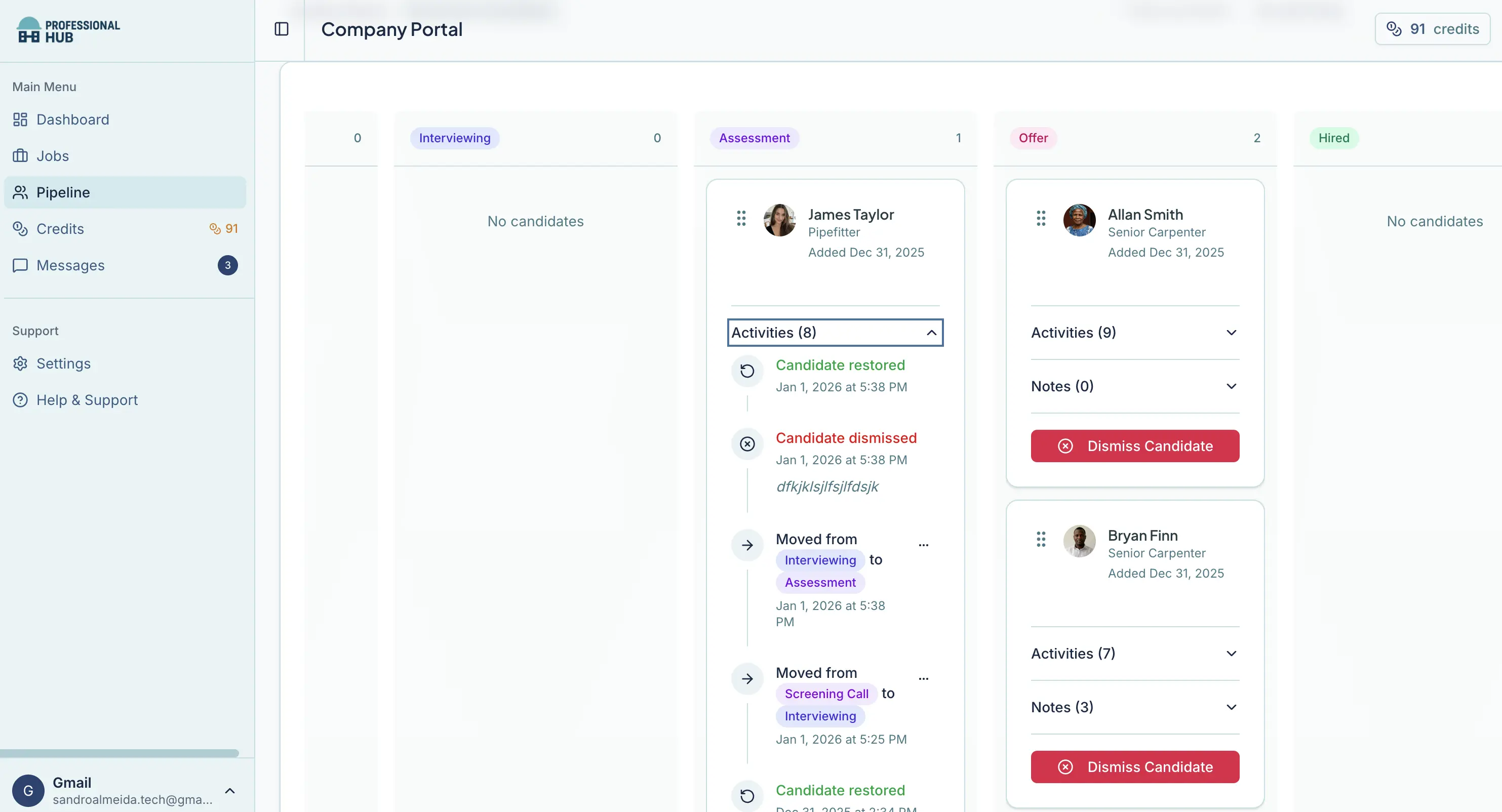Open Messages from the sidebar
The height and width of the screenshot is (812, 1502).
70,265
